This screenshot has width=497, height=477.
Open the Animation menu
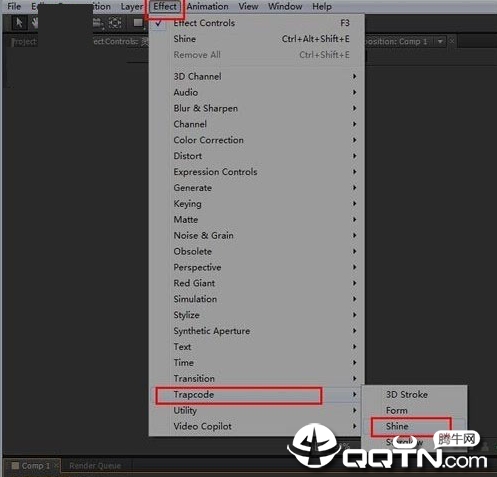pyautogui.click(x=207, y=6)
